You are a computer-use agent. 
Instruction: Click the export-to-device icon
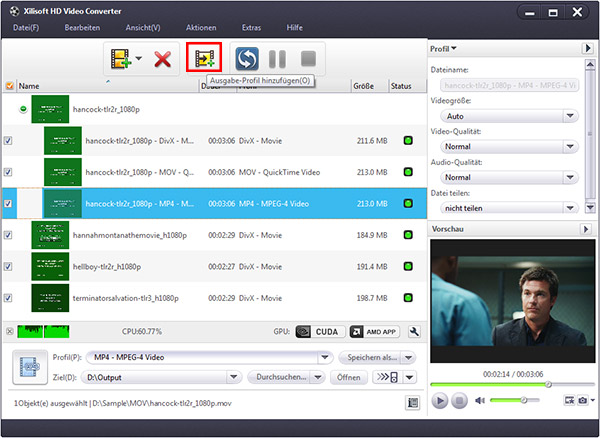[388, 378]
